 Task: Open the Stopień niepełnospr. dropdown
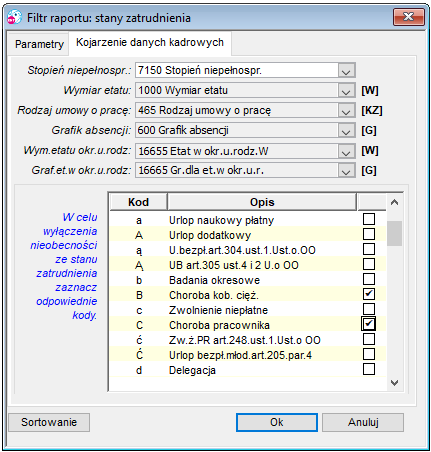tap(346, 71)
